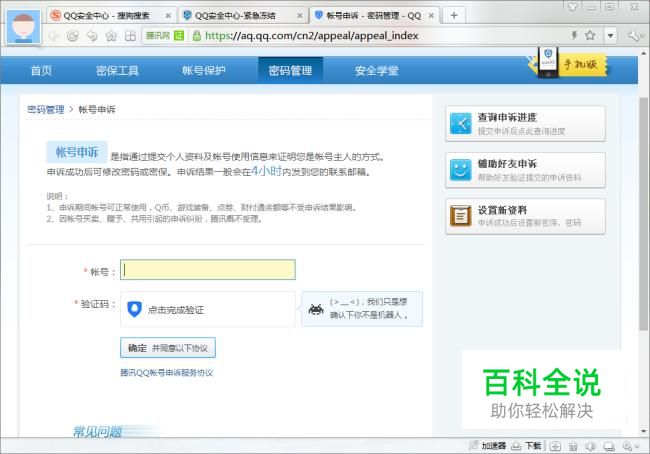650x454 pixels.
Task: Click the window-layout icon in the status bar
Action: tap(609, 446)
